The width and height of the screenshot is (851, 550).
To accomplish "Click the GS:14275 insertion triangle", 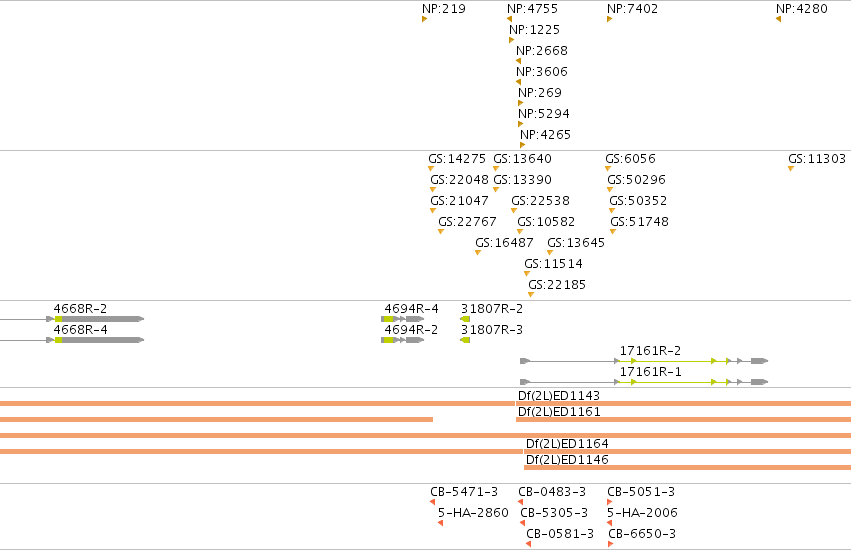I will 431,169.
